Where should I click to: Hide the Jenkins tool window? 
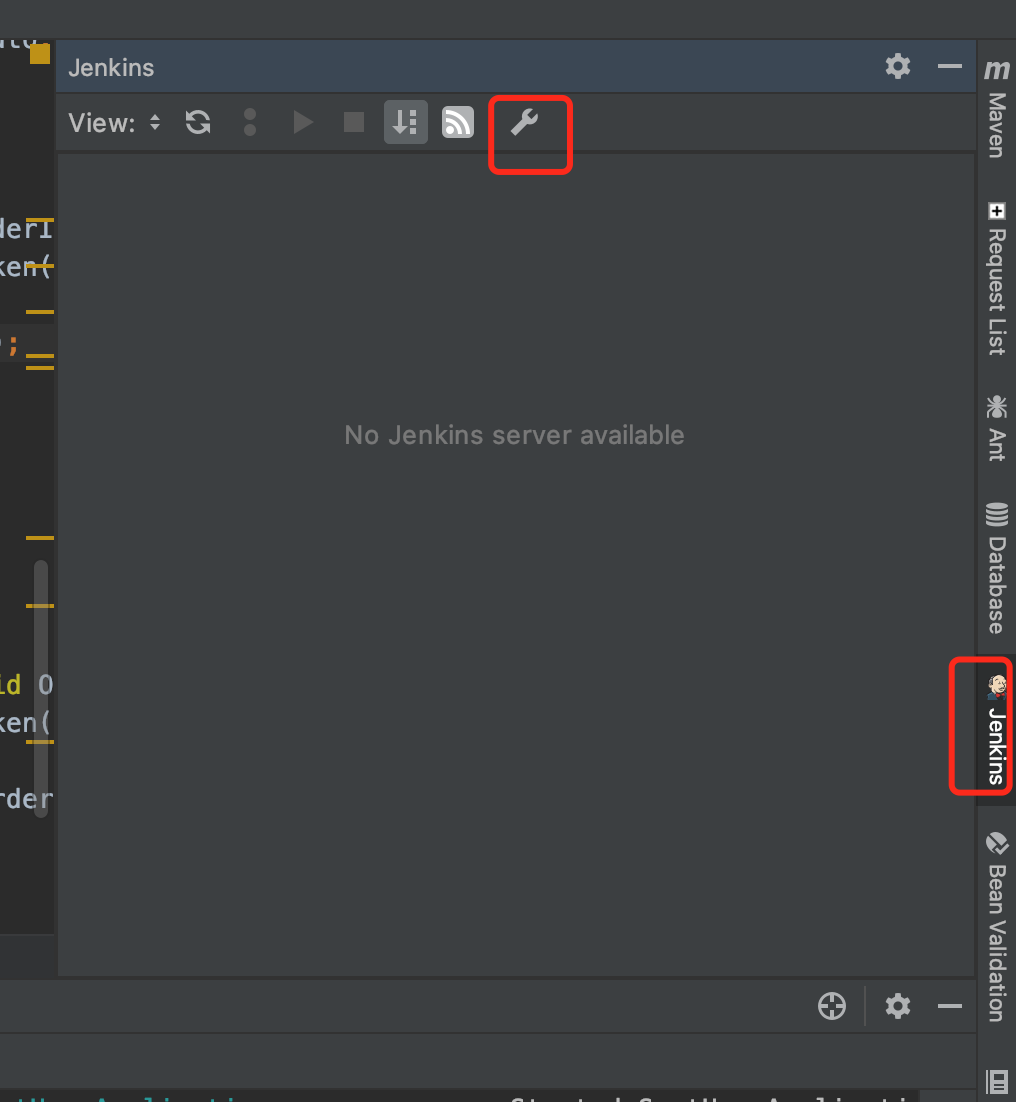[949, 67]
